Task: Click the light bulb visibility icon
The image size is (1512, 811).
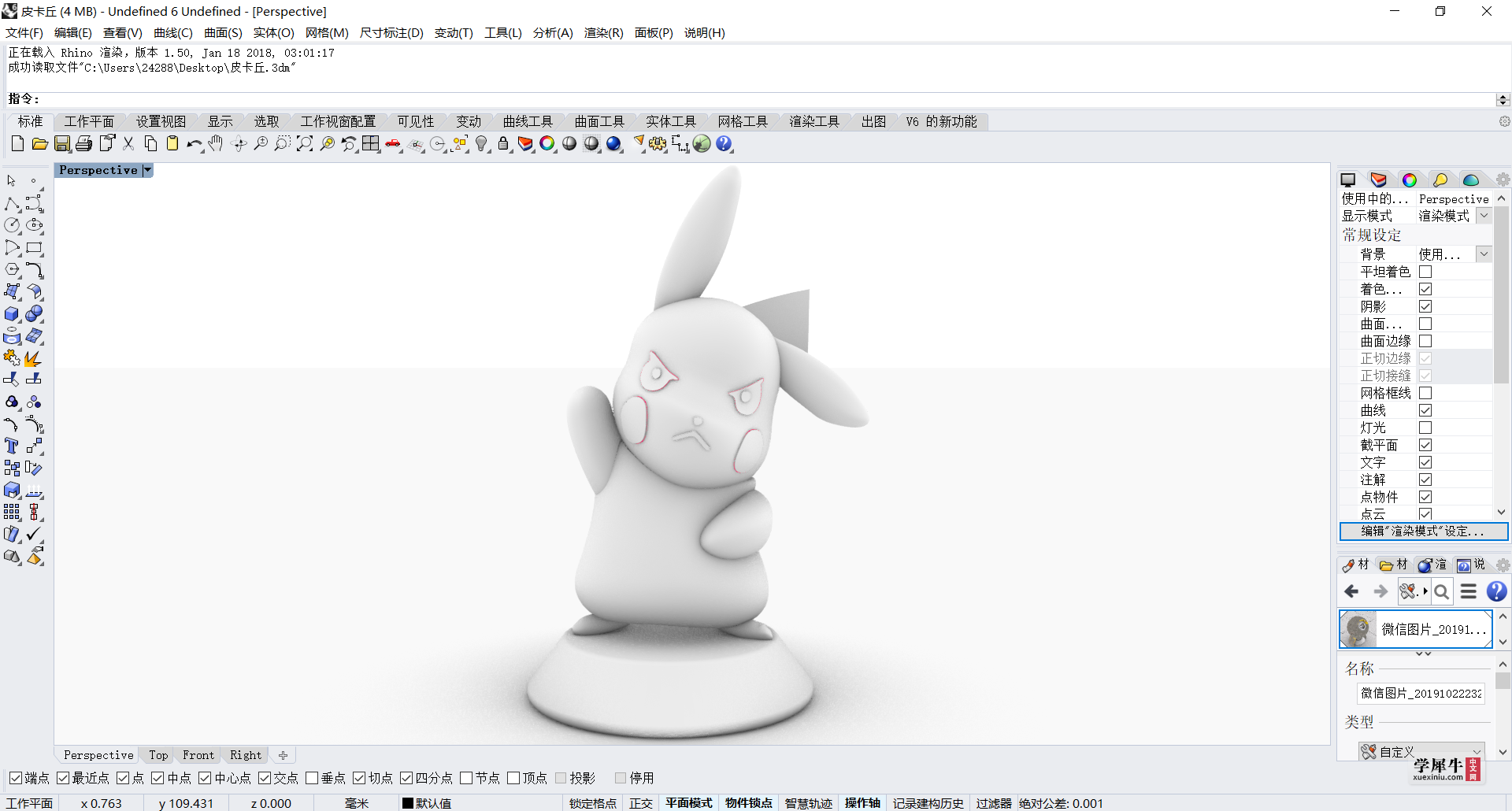Action: point(482,143)
